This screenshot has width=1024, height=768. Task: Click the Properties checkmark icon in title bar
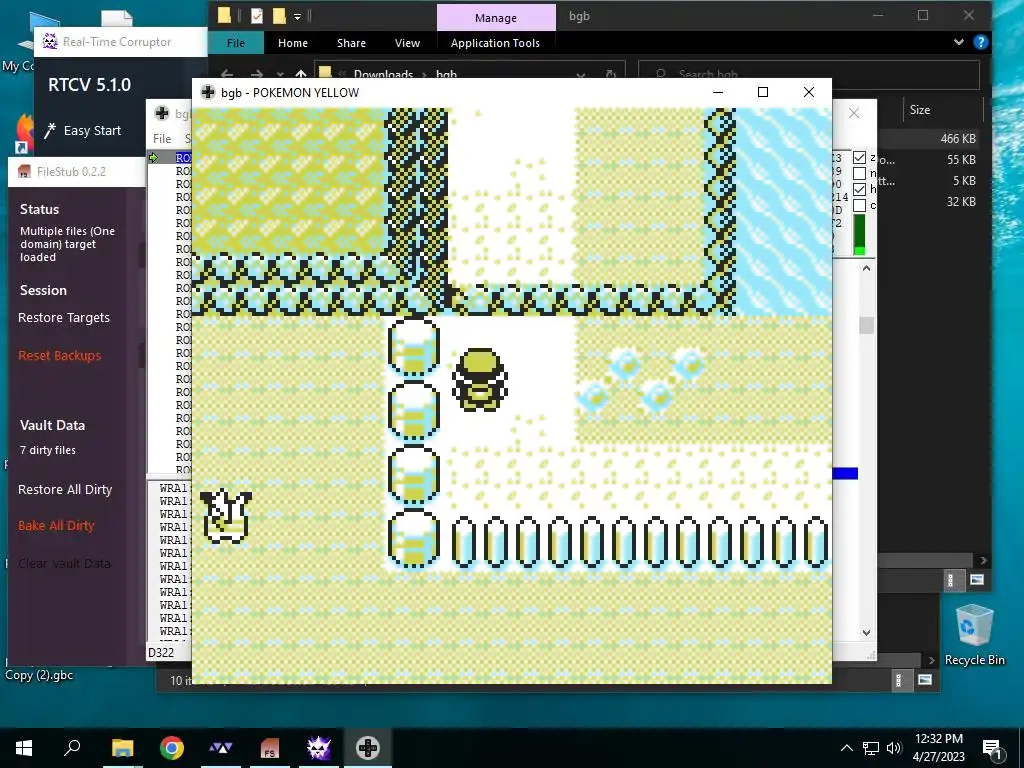pos(257,16)
